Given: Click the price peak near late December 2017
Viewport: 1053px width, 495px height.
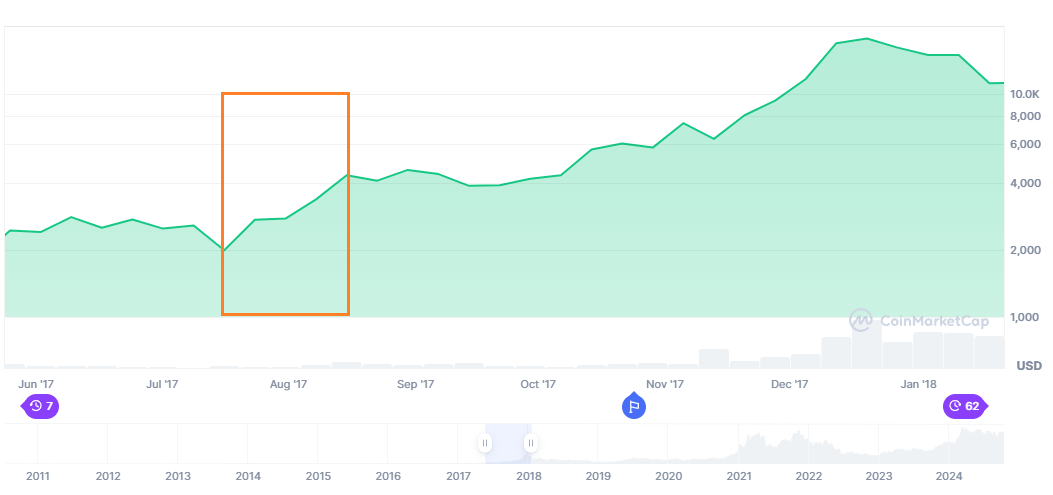Looking at the screenshot, I should 866,39.
